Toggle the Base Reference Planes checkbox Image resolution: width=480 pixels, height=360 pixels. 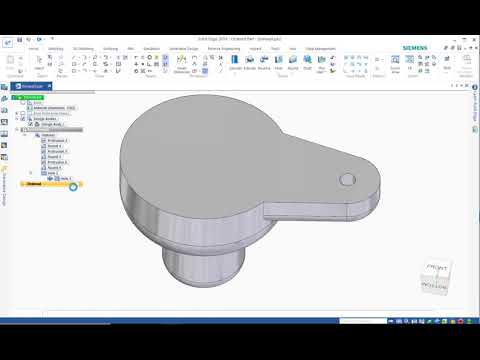click(23, 113)
